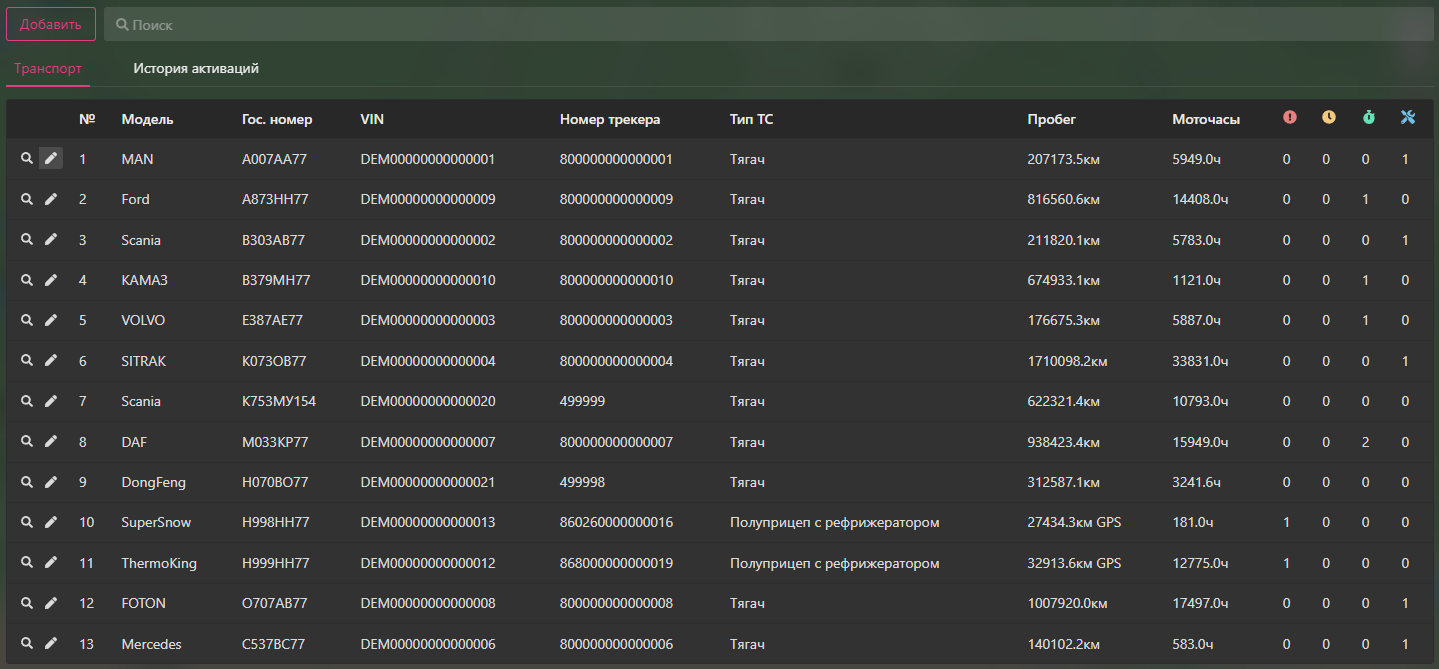Switch to the История активаций tab
Screen dimensions: 1439x669
click(196, 69)
